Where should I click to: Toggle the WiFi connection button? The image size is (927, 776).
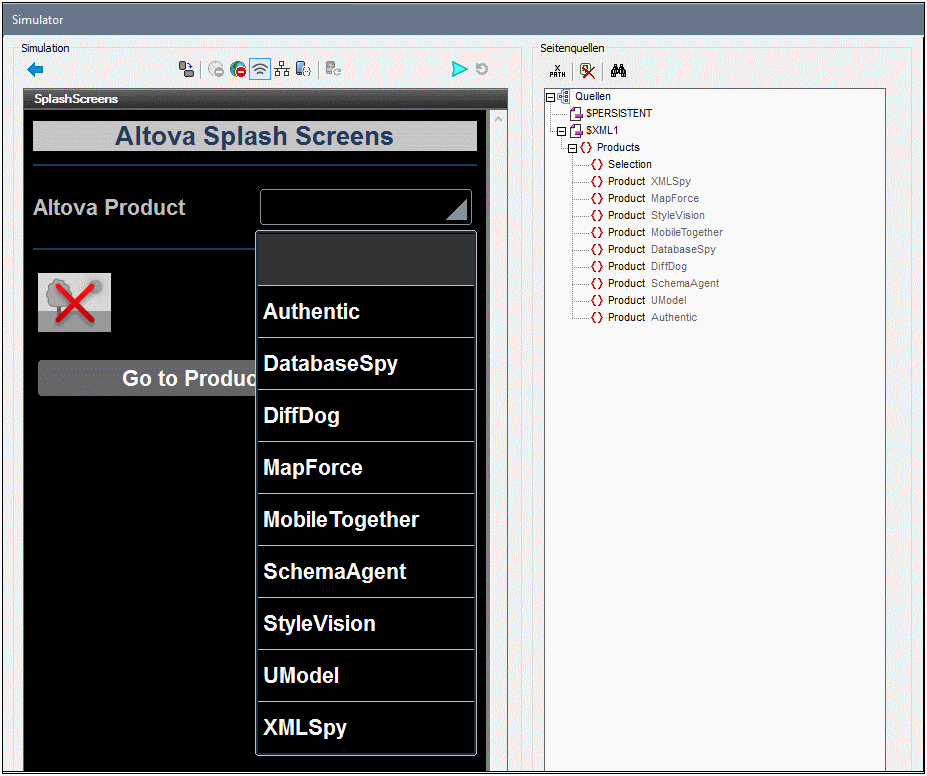point(260,70)
